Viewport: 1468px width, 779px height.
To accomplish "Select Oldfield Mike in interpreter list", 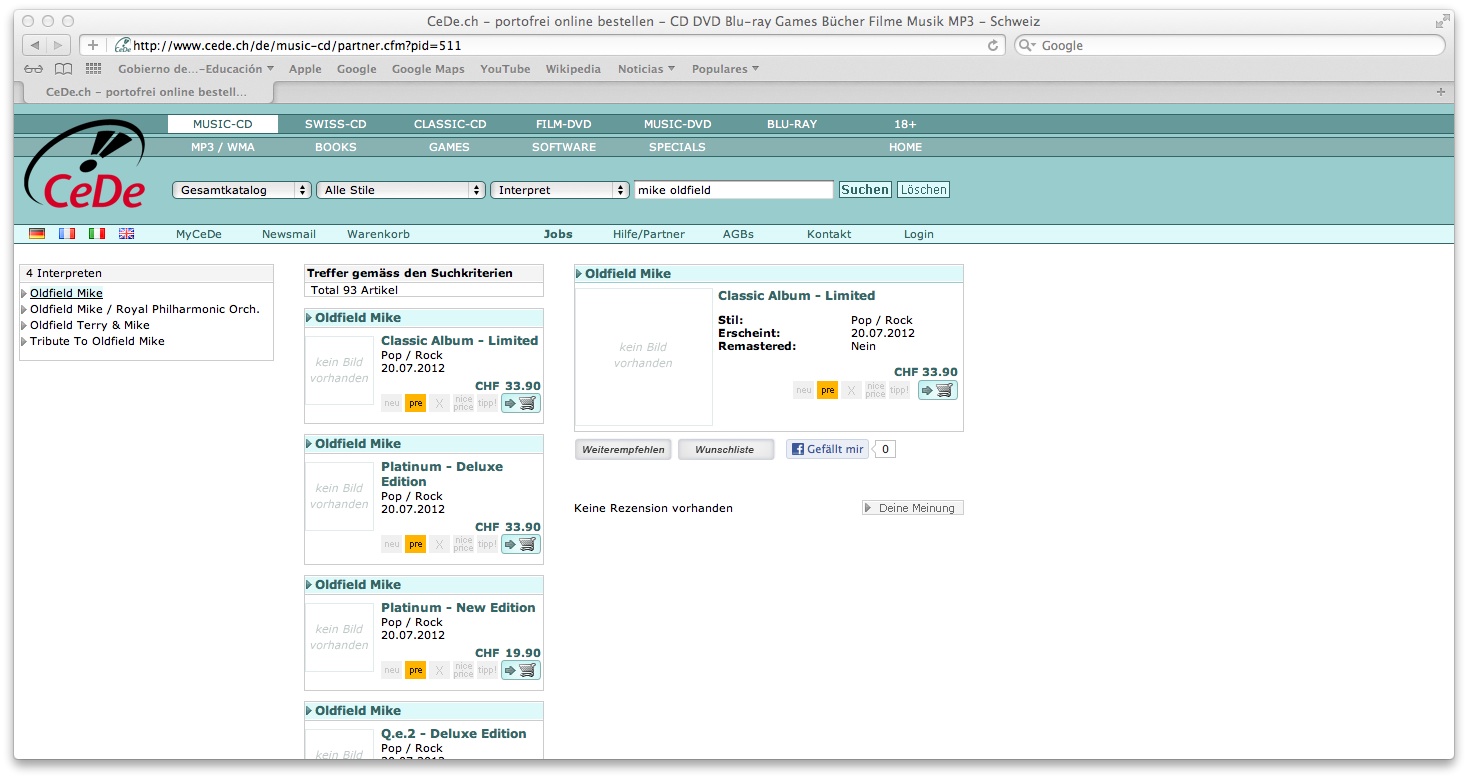I will click(x=66, y=293).
